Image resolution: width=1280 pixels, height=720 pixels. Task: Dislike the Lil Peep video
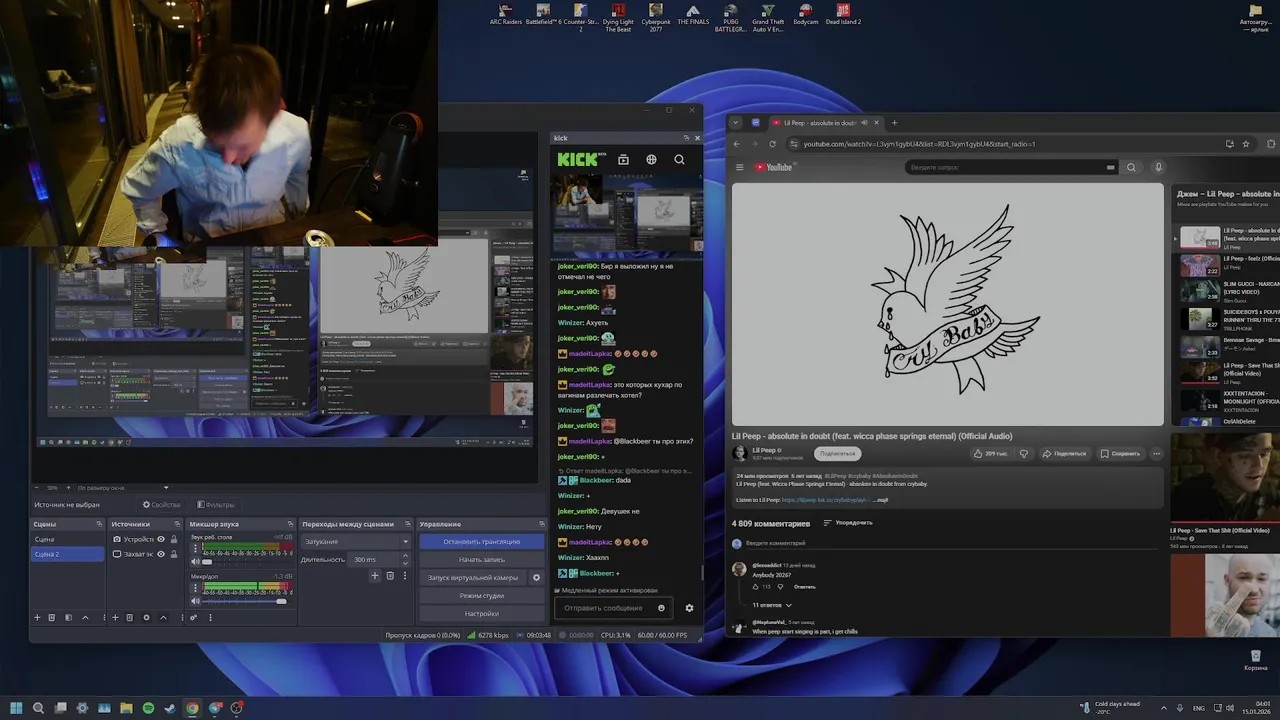coord(1023,453)
